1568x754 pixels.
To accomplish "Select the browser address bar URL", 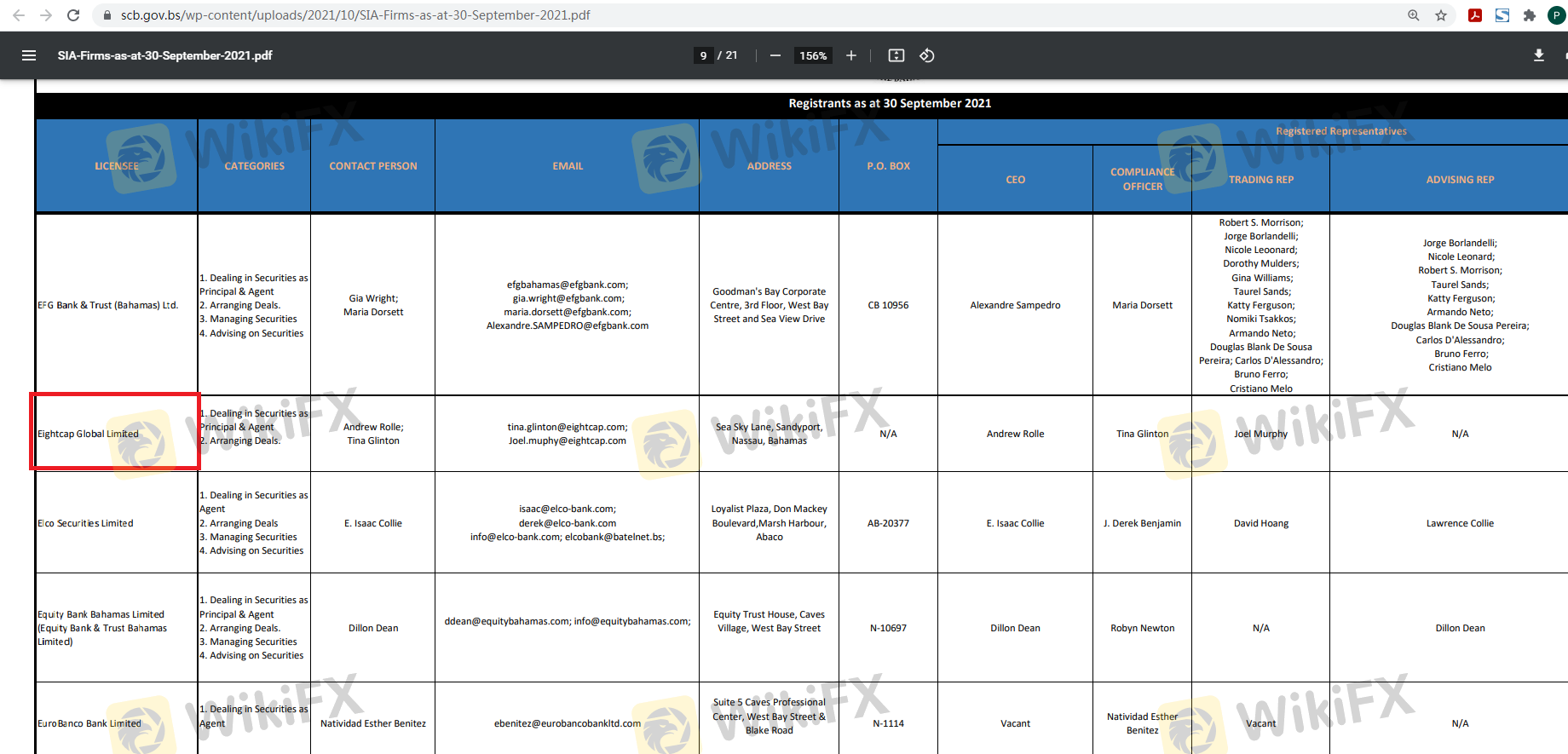I will pos(355,15).
